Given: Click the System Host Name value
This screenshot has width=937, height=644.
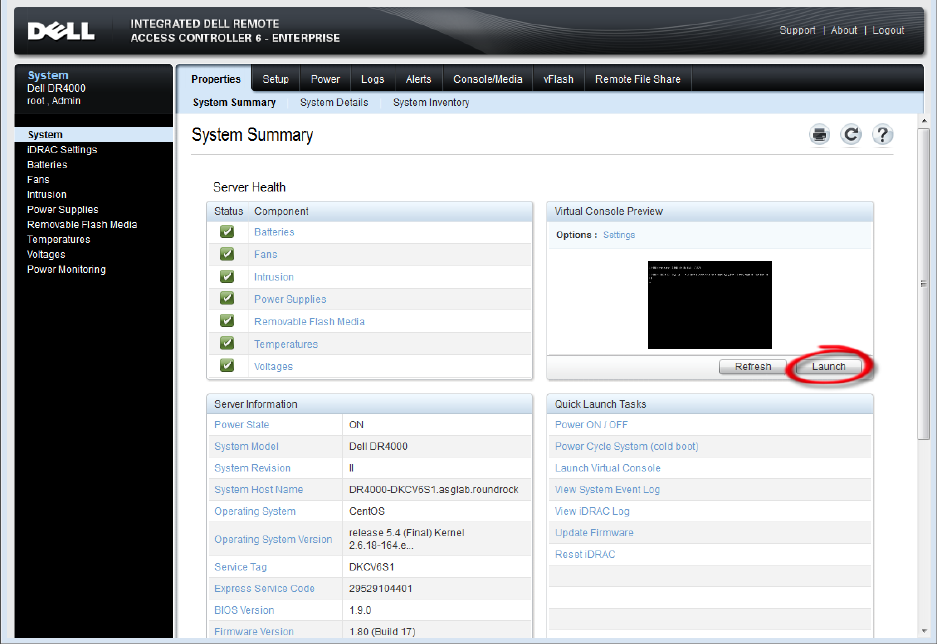Looking at the screenshot, I should coord(434,489).
